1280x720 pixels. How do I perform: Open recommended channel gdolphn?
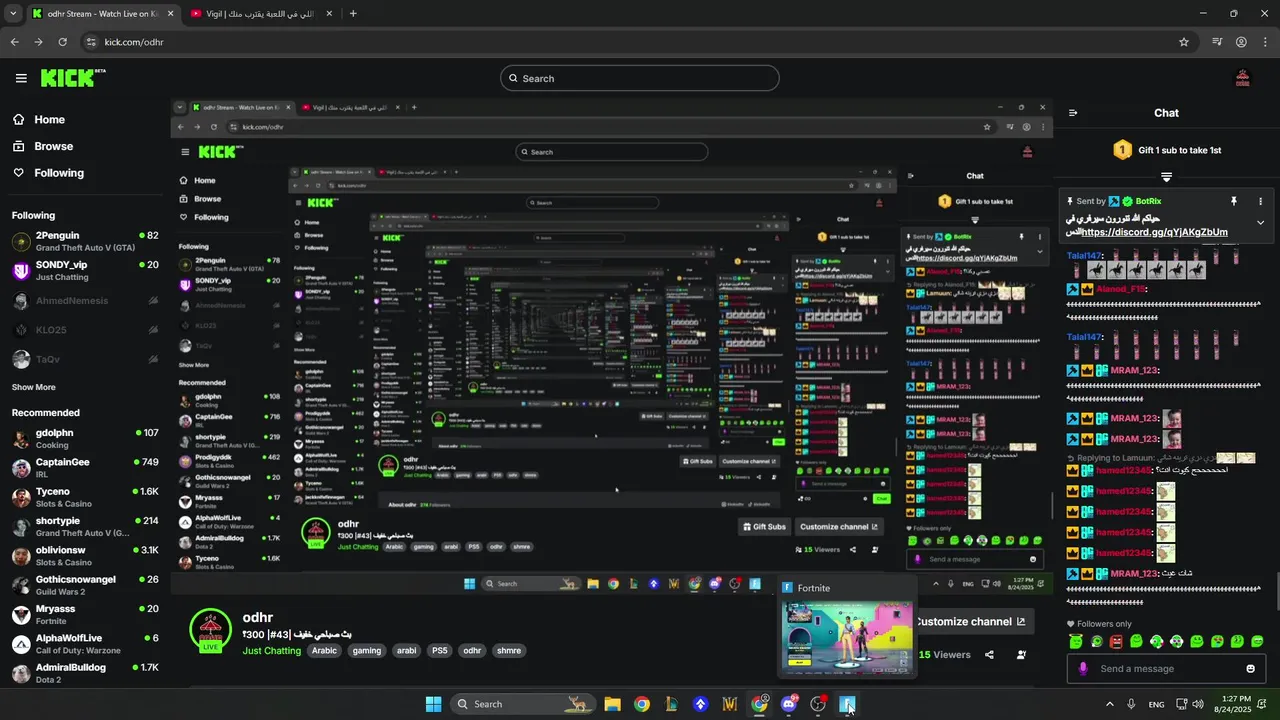click(x=85, y=438)
